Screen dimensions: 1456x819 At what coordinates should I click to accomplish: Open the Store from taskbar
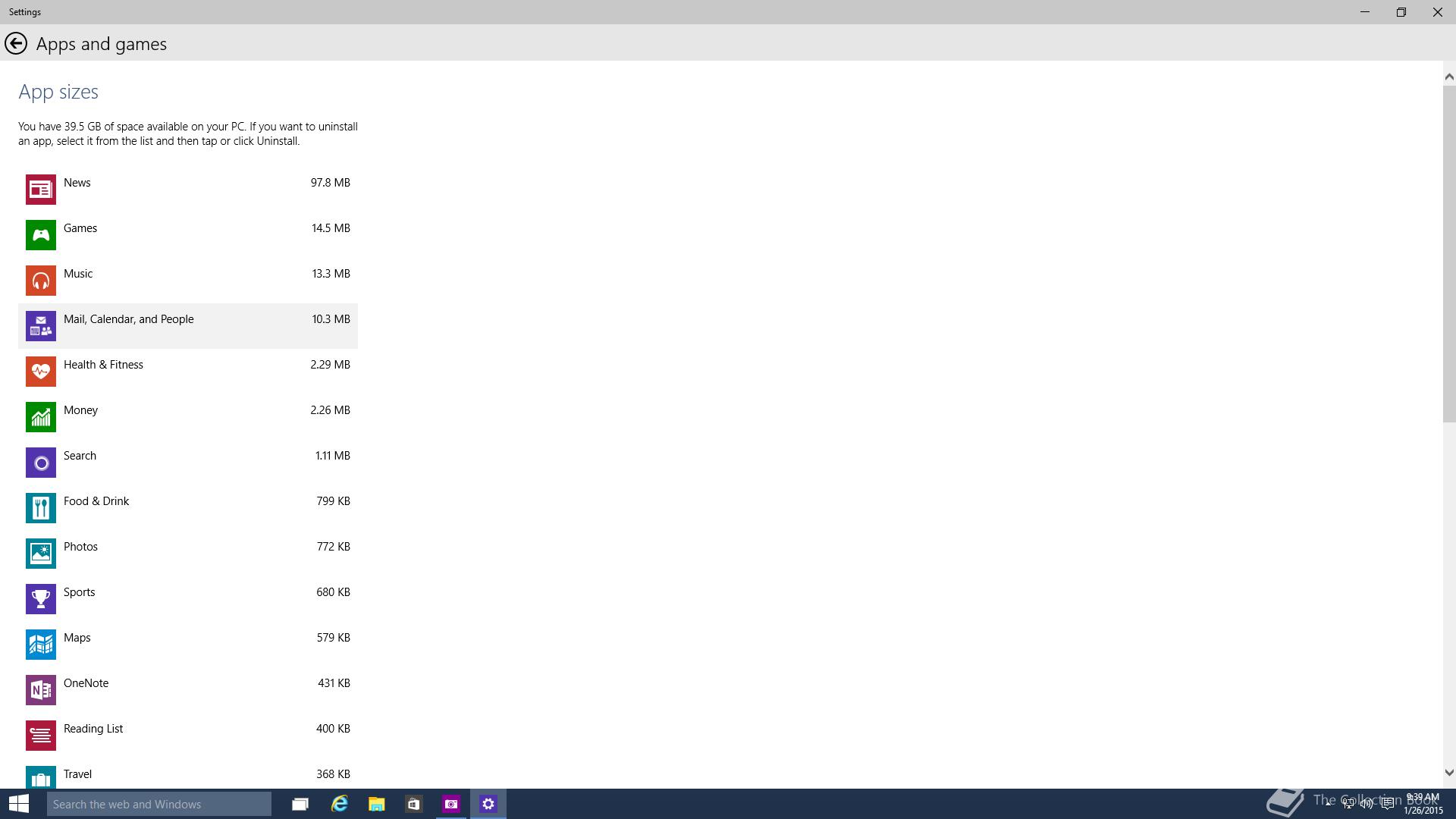coord(413,804)
